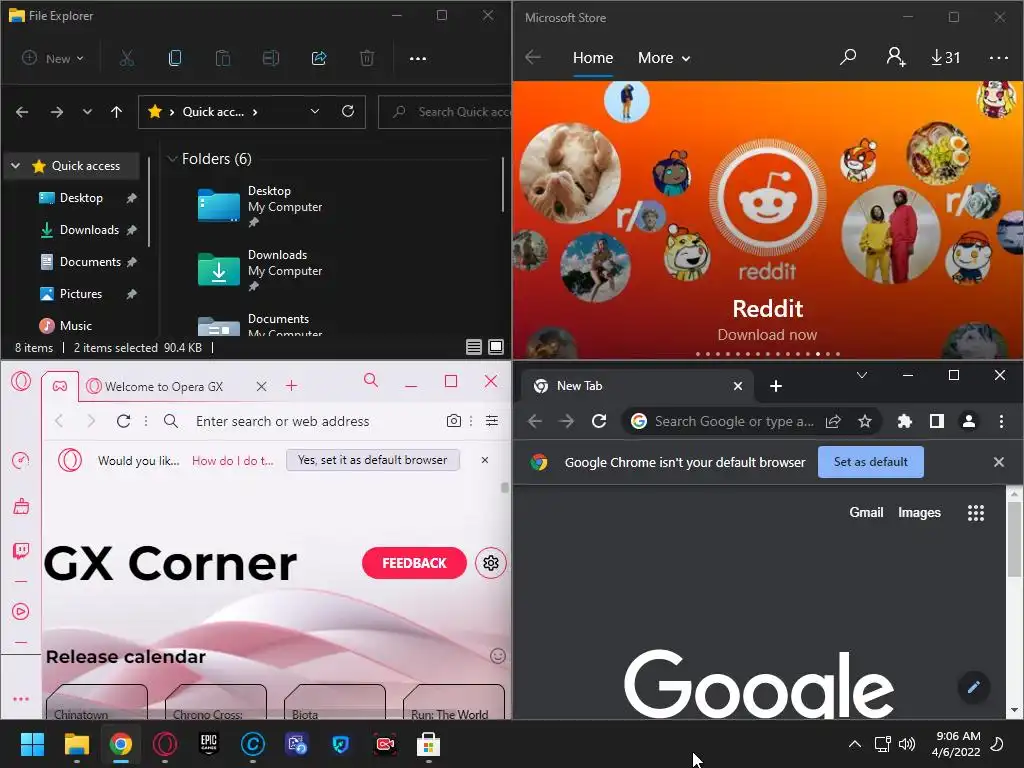The height and width of the screenshot is (768, 1024).
Task: Open Epic Games launcher from the taskbar
Action: 208,744
